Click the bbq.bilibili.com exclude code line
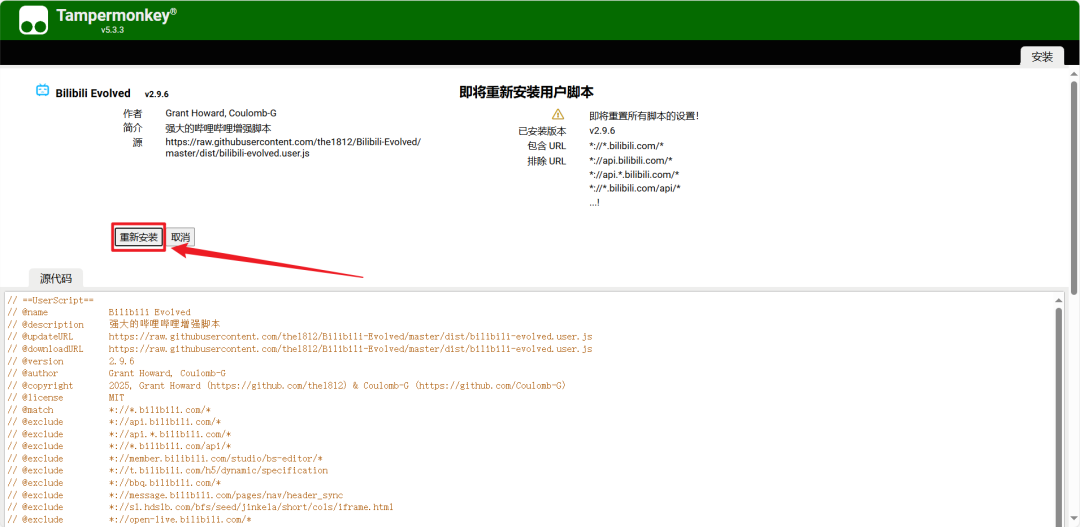Screen dimensions: 1080x527 coord(114,482)
